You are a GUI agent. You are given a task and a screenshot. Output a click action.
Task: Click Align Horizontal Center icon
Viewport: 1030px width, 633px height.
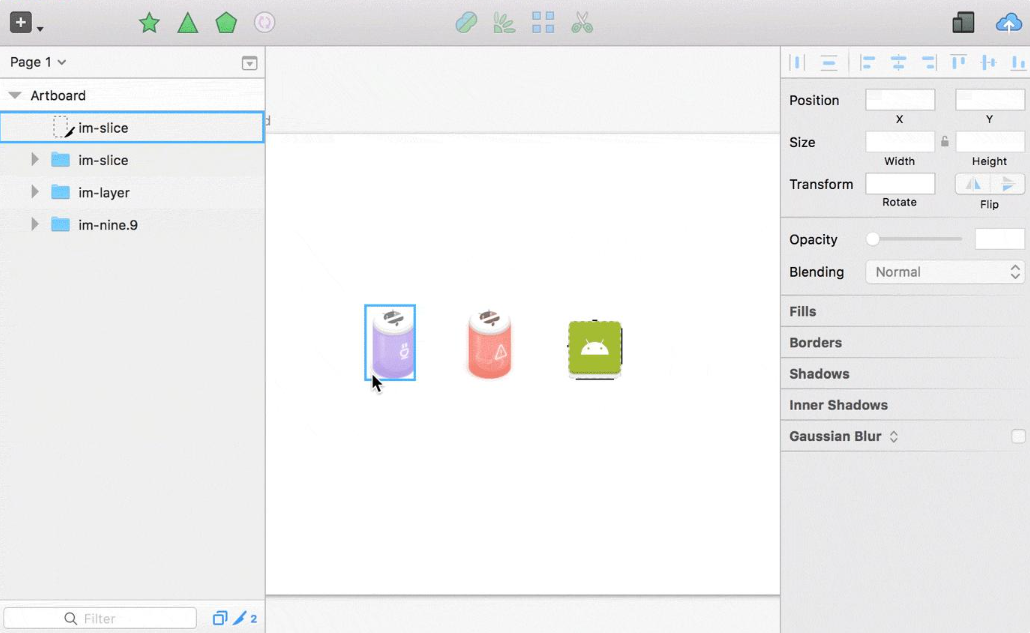(x=898, y=63)
